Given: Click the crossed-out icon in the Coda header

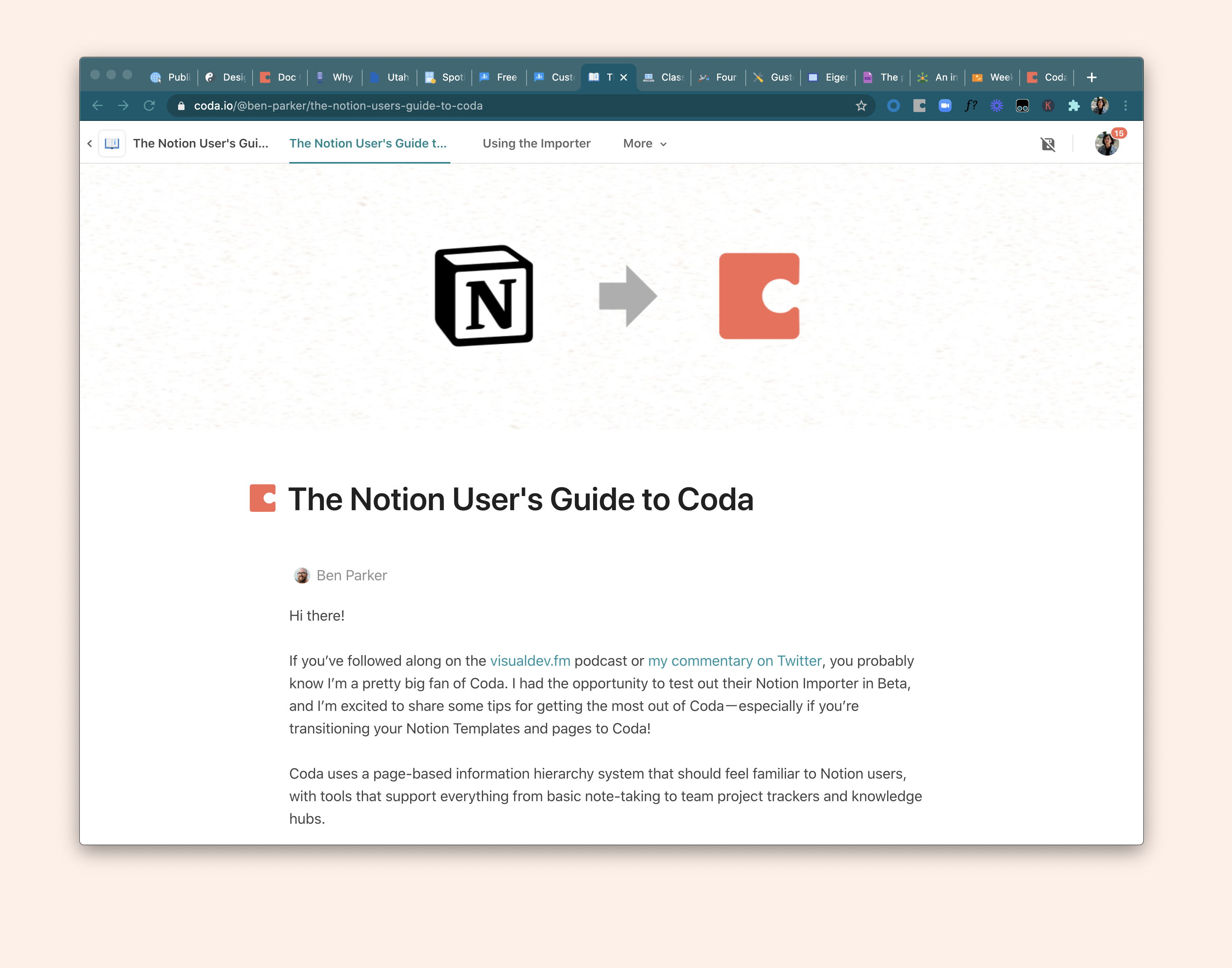Looking at the screenshot, I should point(1047,144).
